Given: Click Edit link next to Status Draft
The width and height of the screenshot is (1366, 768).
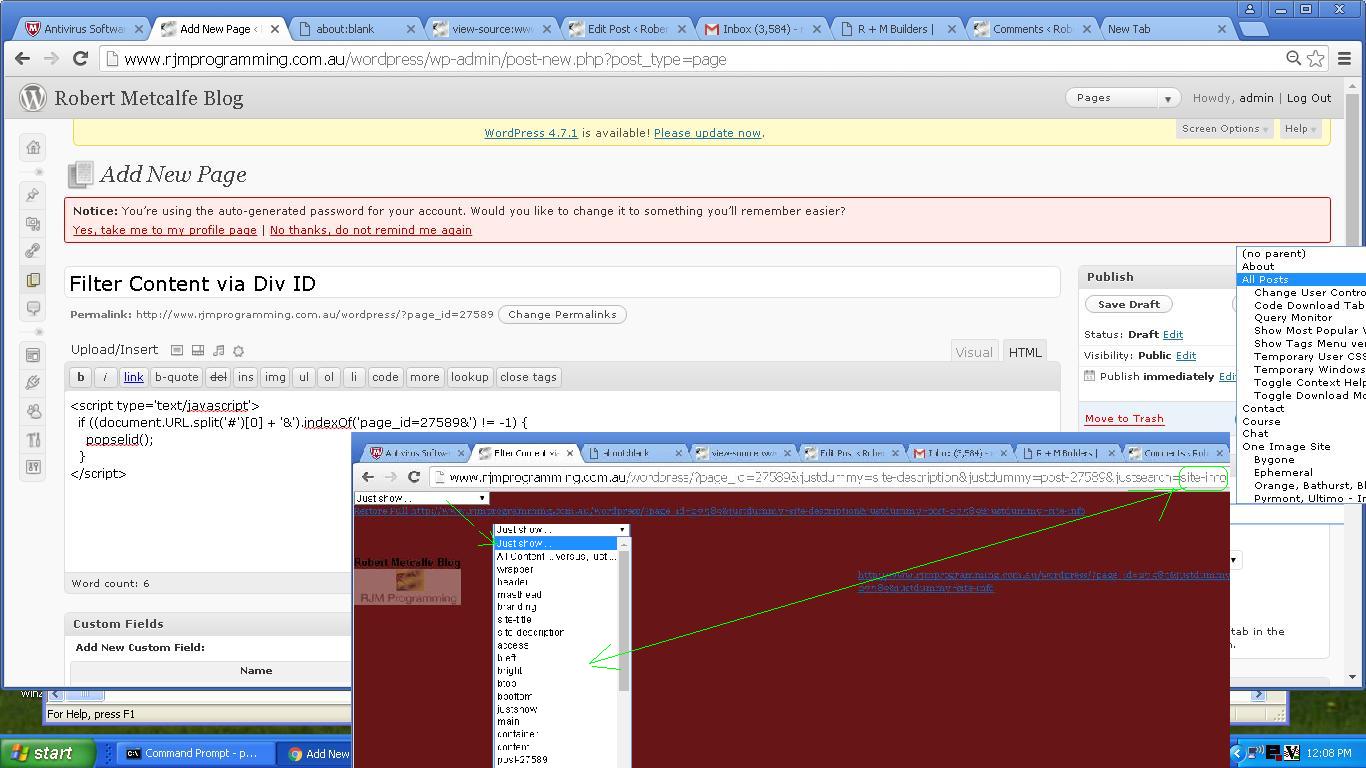Looking at the screenshot, I should (x=1172, y=334).
